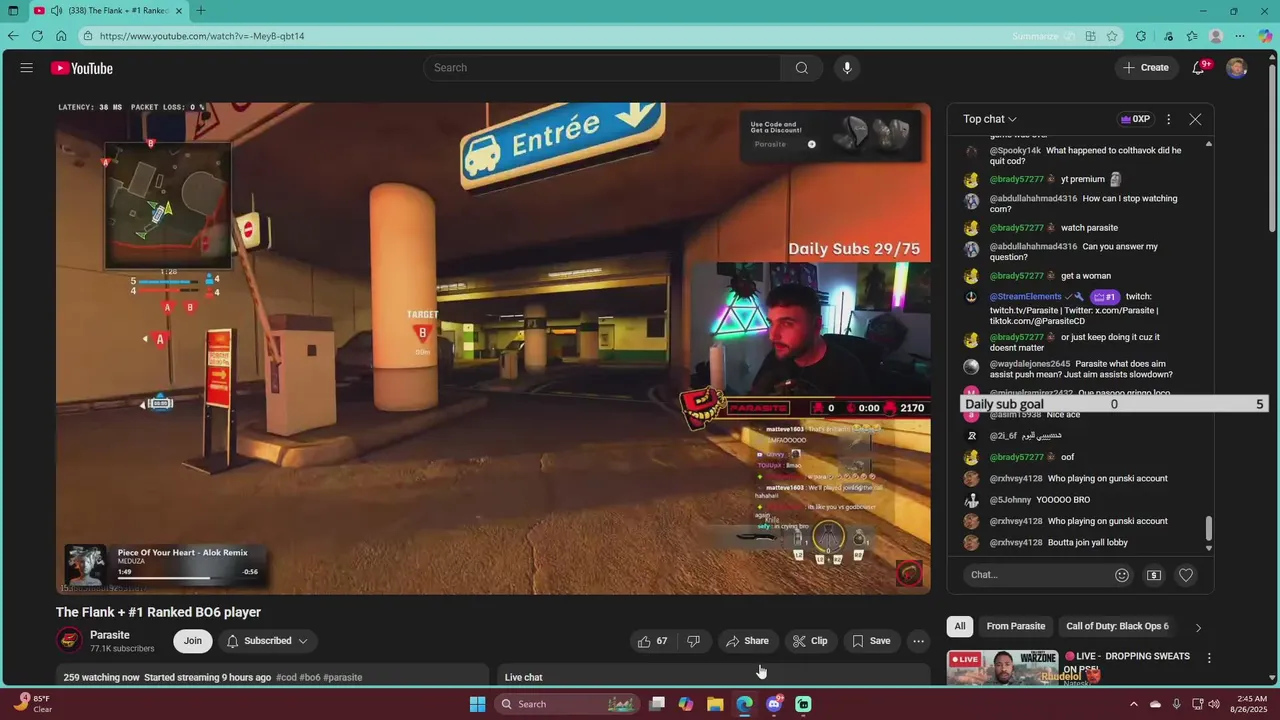
Task: Open the browser favorites list
Action: 1192,36
